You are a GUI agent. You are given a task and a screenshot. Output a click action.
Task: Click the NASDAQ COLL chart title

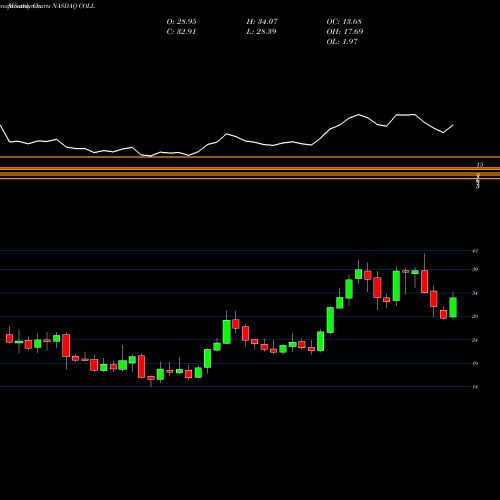point(74,6)
